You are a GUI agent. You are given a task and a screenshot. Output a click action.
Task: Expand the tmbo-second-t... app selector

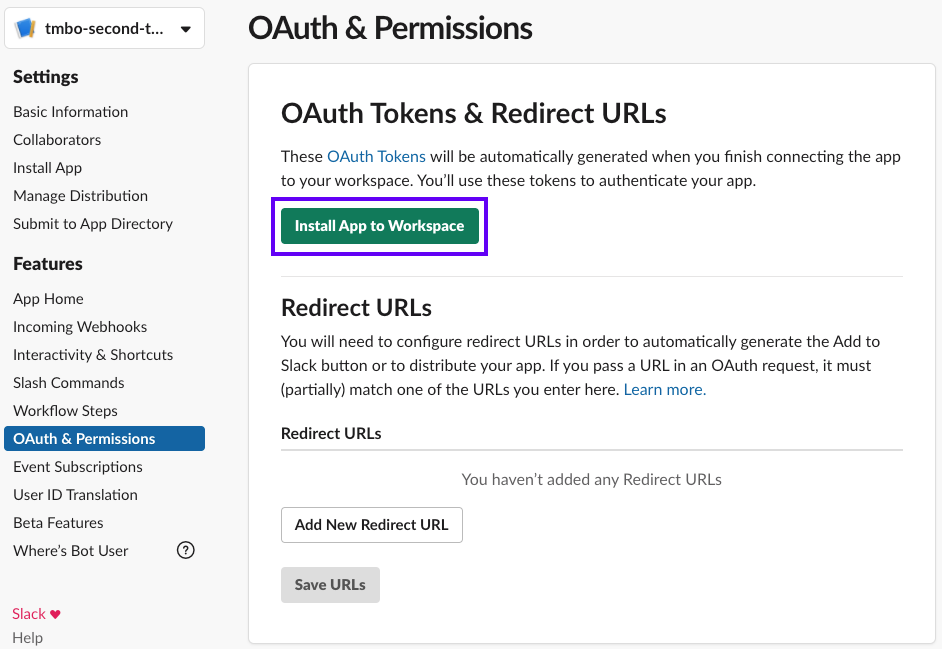104,28
